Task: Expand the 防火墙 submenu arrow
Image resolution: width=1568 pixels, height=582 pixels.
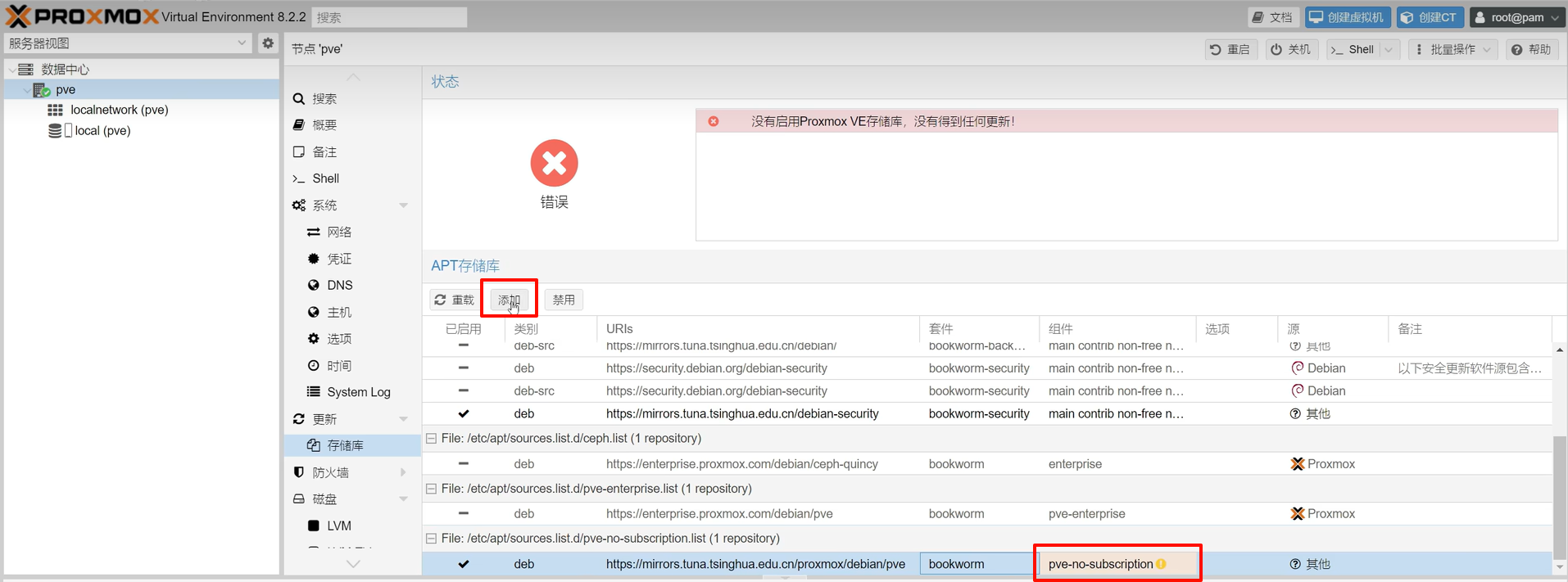Action: (x=404, y=472)
